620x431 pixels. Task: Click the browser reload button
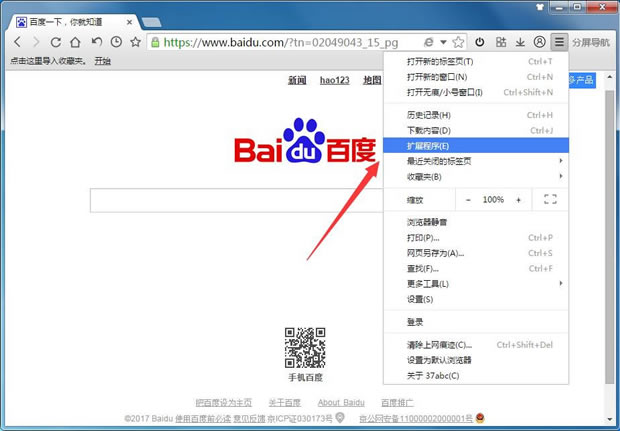[55, 42]
